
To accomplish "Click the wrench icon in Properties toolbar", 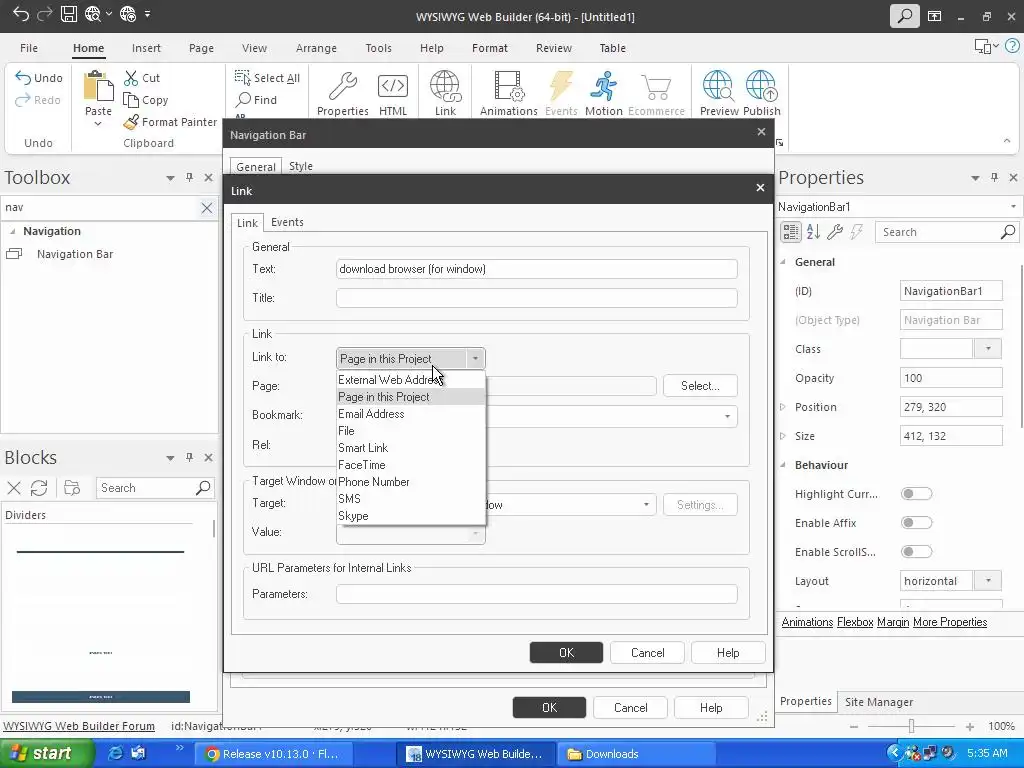I will coord(835,231).
